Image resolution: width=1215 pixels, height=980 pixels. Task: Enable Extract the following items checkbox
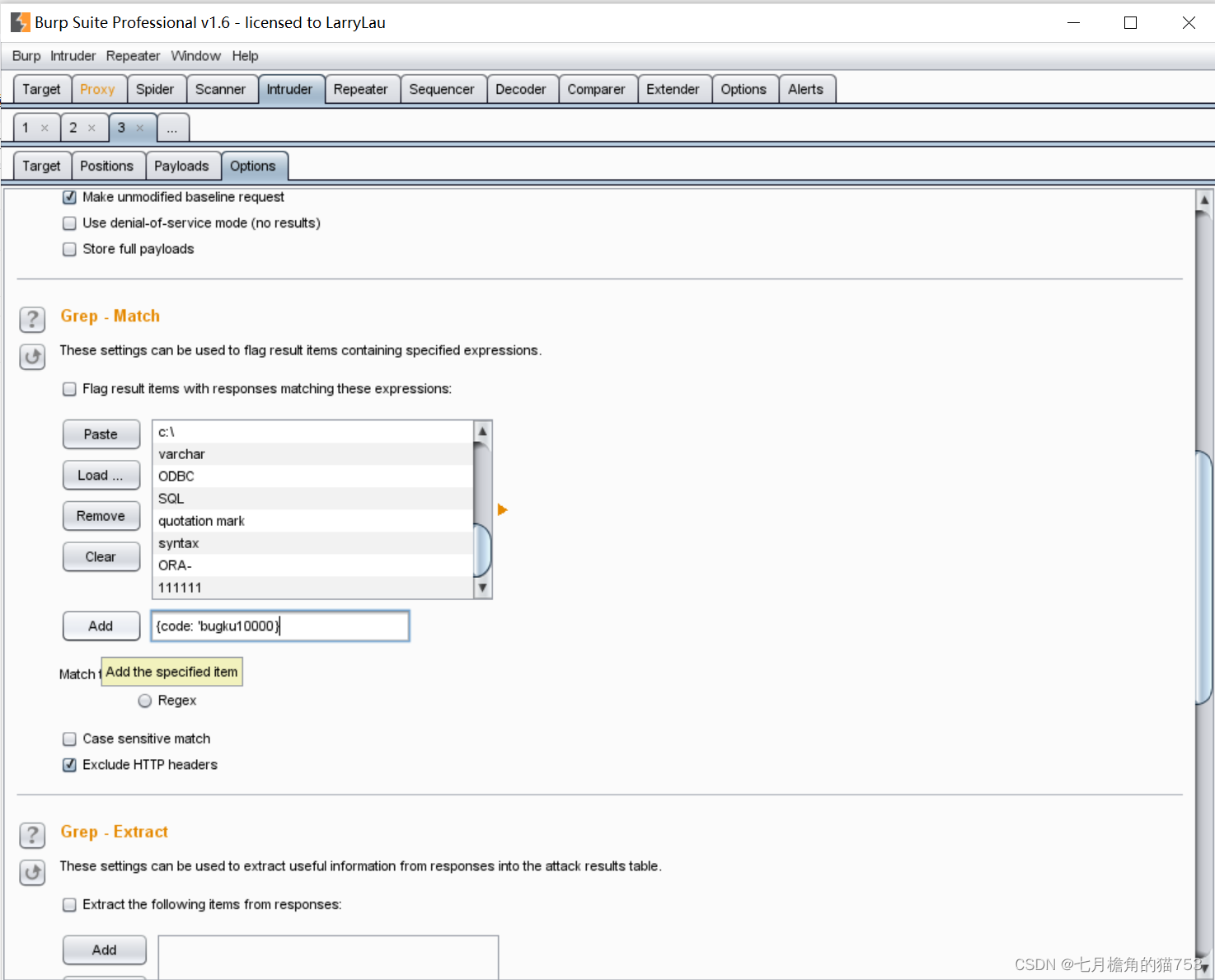(x=70, y=905)
